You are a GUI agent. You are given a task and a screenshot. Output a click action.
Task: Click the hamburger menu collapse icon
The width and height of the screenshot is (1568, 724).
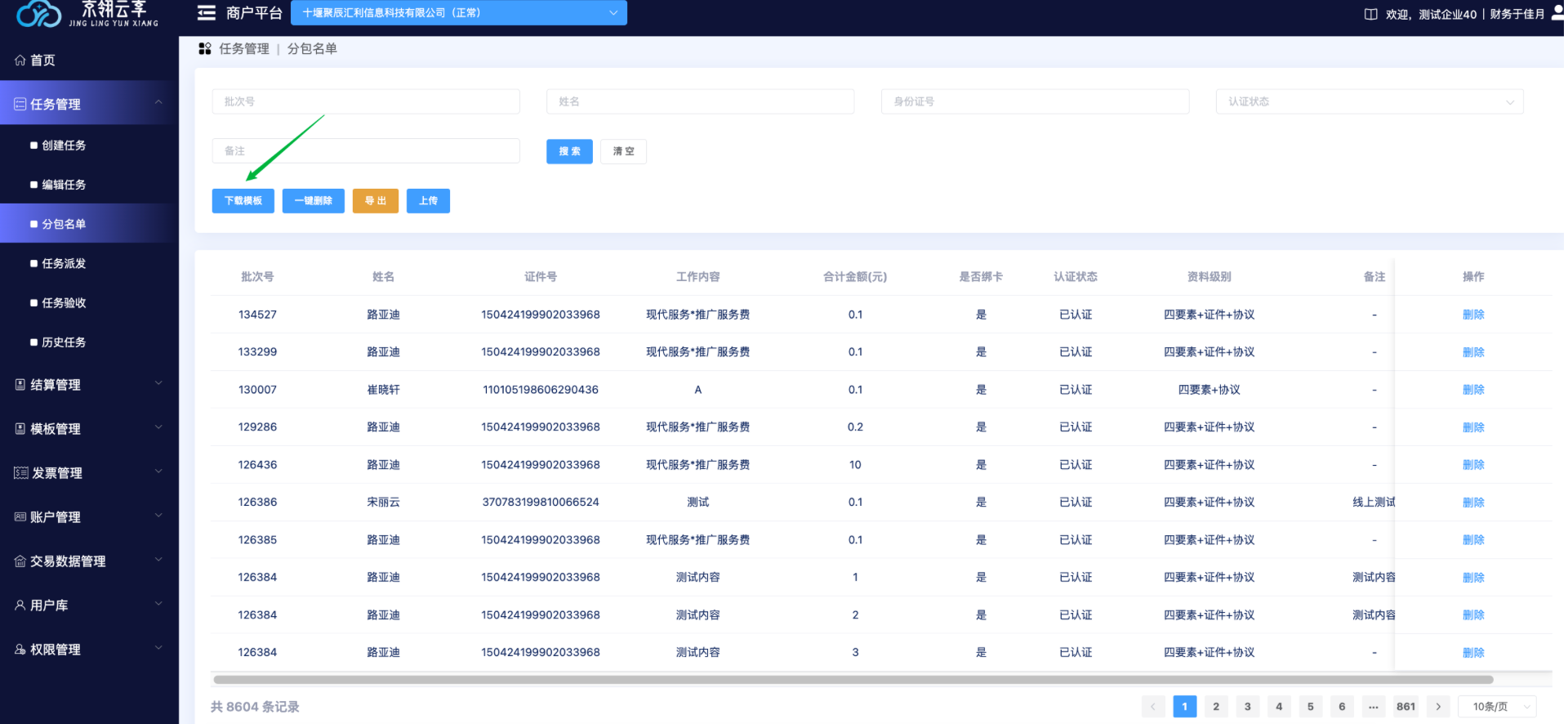pos(207,13)
